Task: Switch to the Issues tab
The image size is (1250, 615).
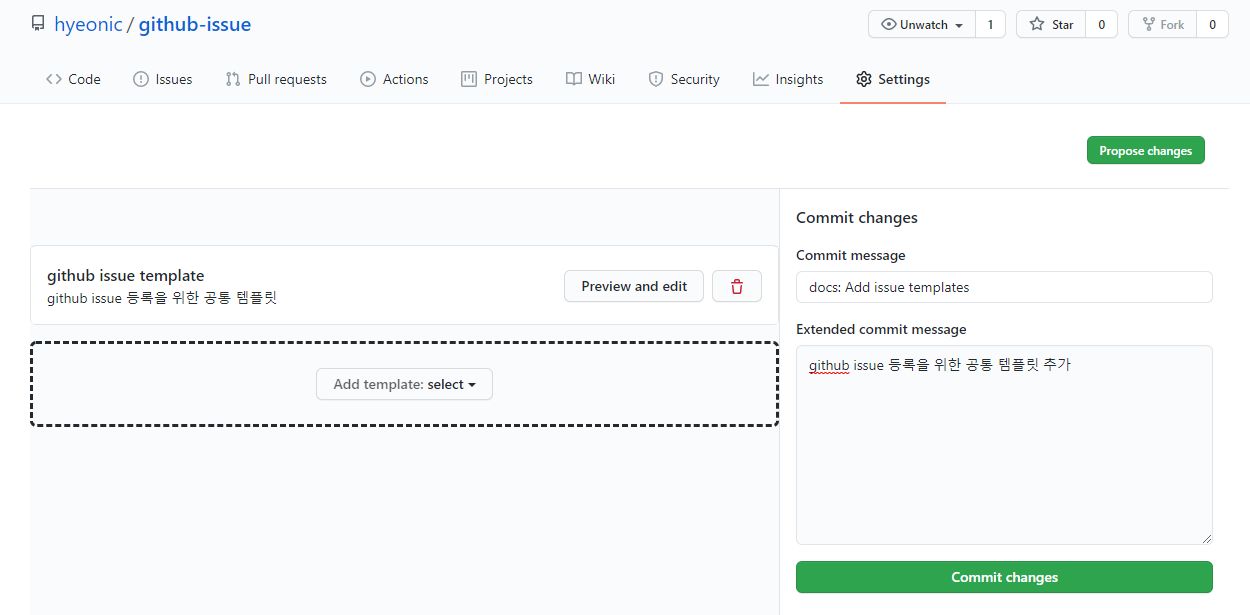Action: (x=162, y=79)
